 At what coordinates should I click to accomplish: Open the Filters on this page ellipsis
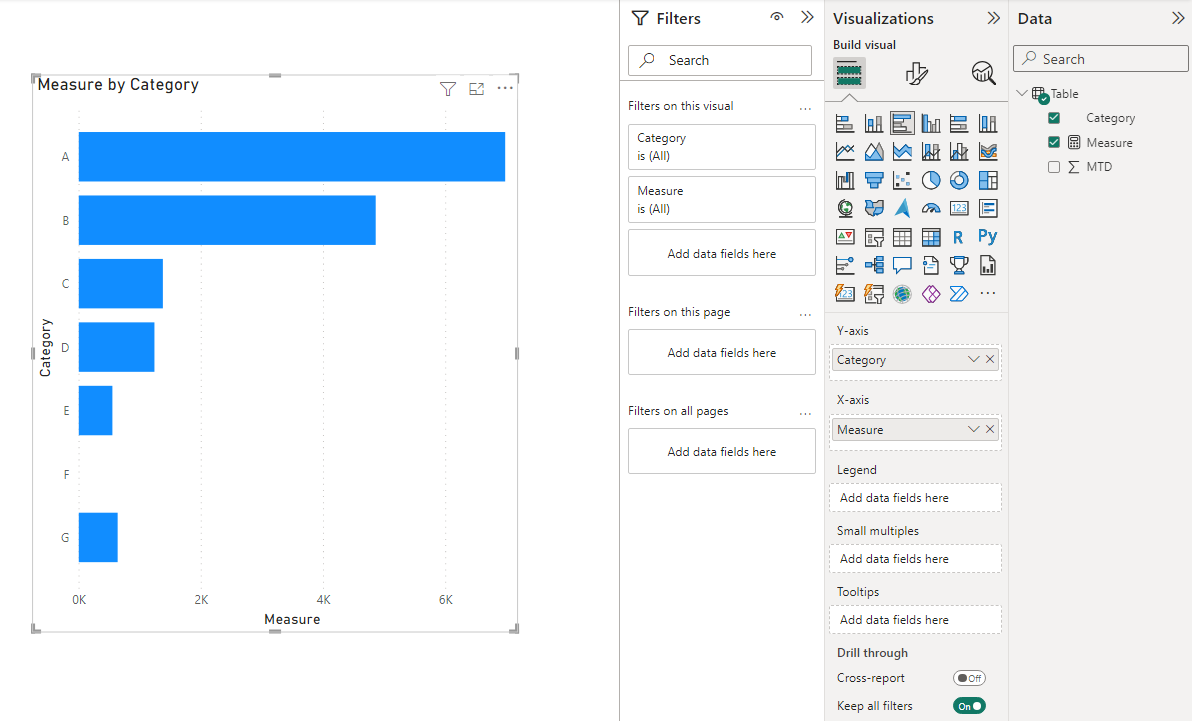(x=805, y=314)
